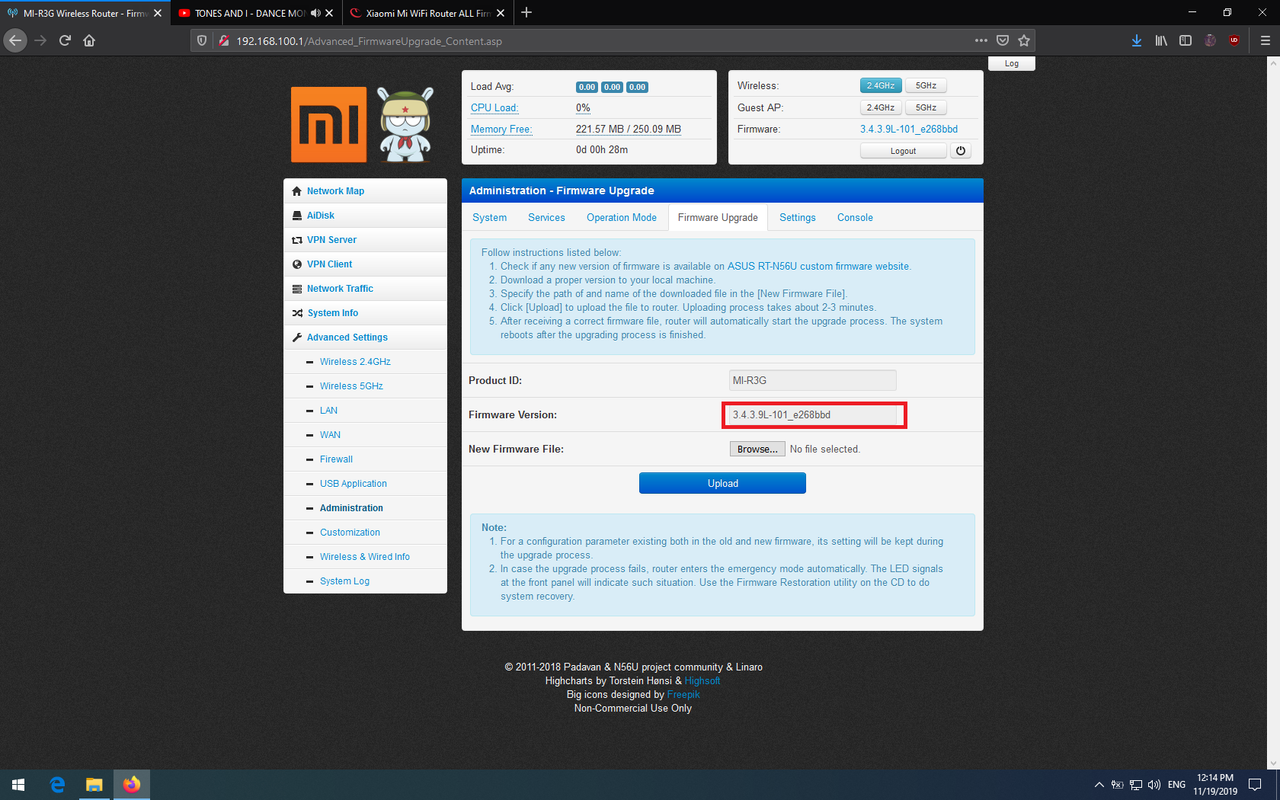Open the browser home page icon
1280x800 pixels.
coord(89,41)
